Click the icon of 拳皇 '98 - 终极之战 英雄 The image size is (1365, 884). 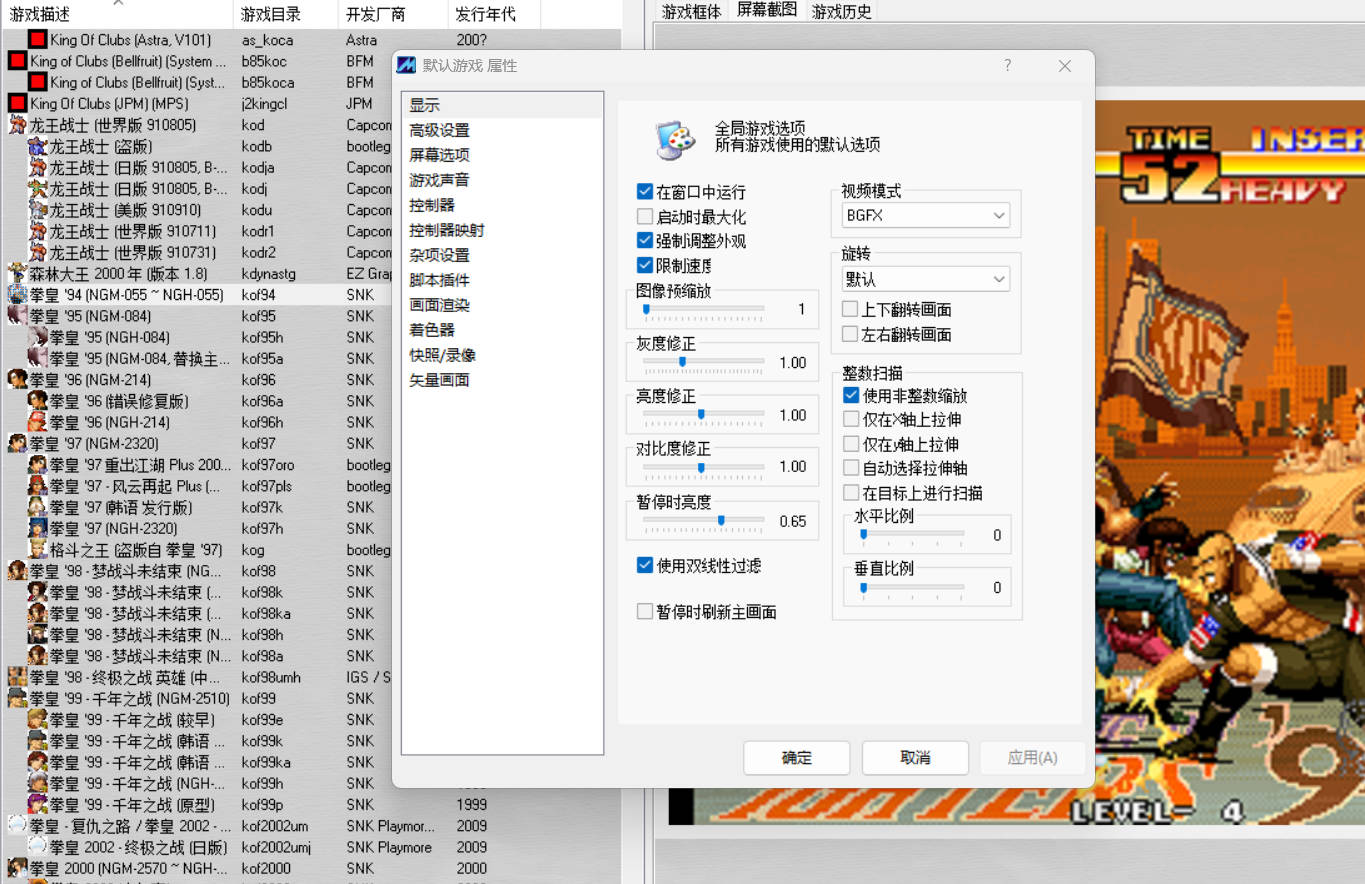pos(17,677)
